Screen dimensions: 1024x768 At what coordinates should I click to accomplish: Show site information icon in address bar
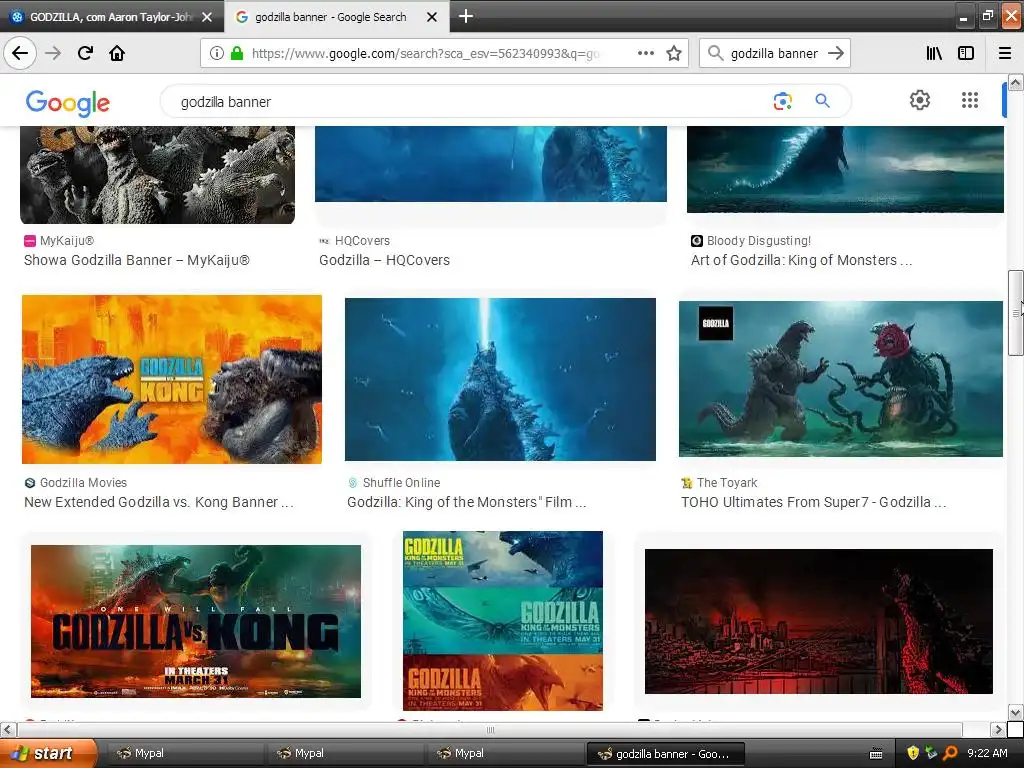point(216,54)
